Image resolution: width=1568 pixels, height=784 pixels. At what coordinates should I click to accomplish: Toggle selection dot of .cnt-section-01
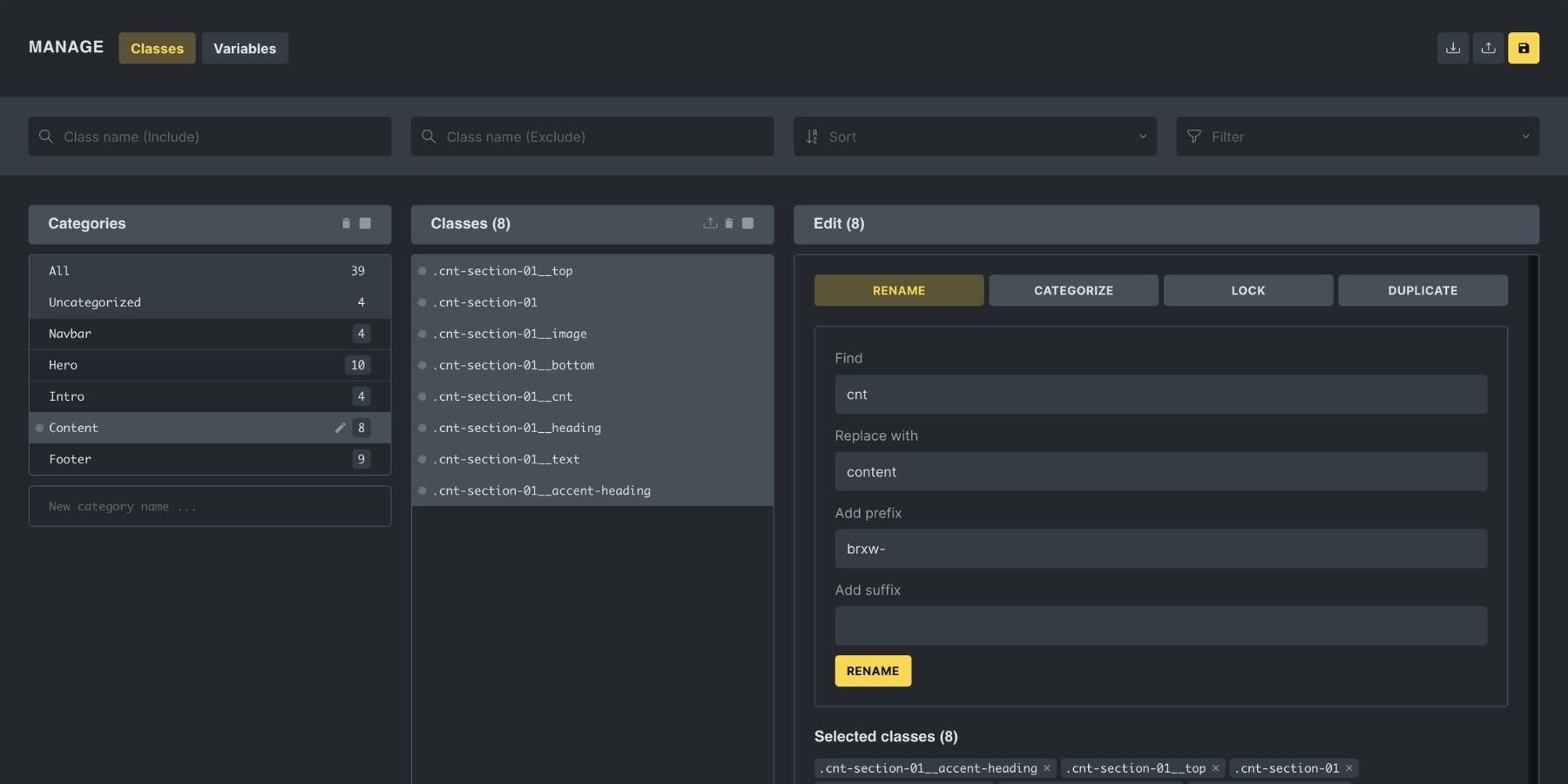[x=422, y=302]
